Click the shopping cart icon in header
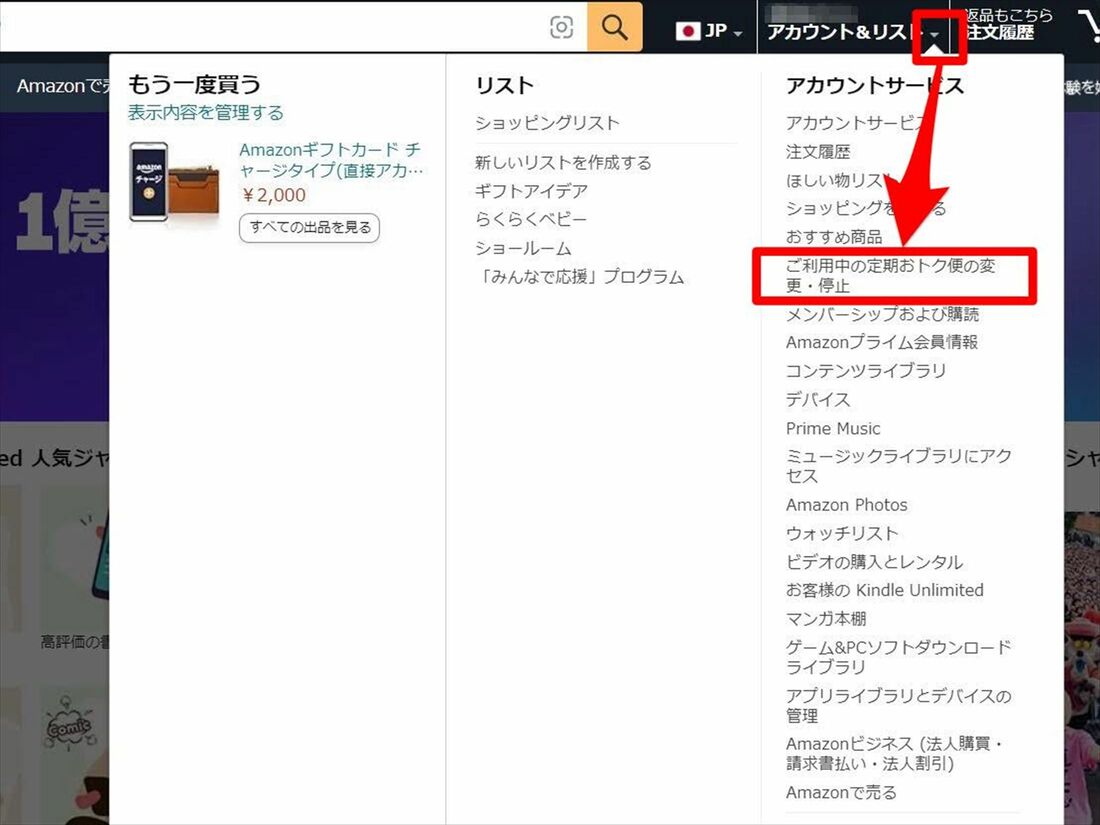Image resolution: width=1100 pixels, height=825 pixels. [1088, 28]
